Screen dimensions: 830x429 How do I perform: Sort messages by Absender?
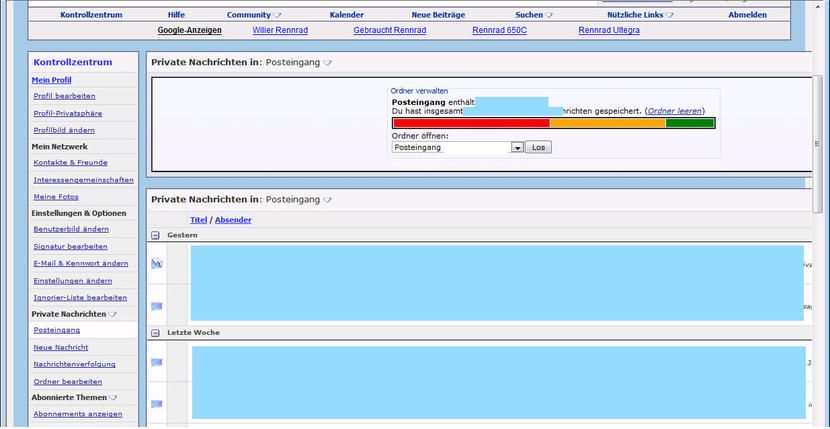pyautogui.click(x=233, y=219)
